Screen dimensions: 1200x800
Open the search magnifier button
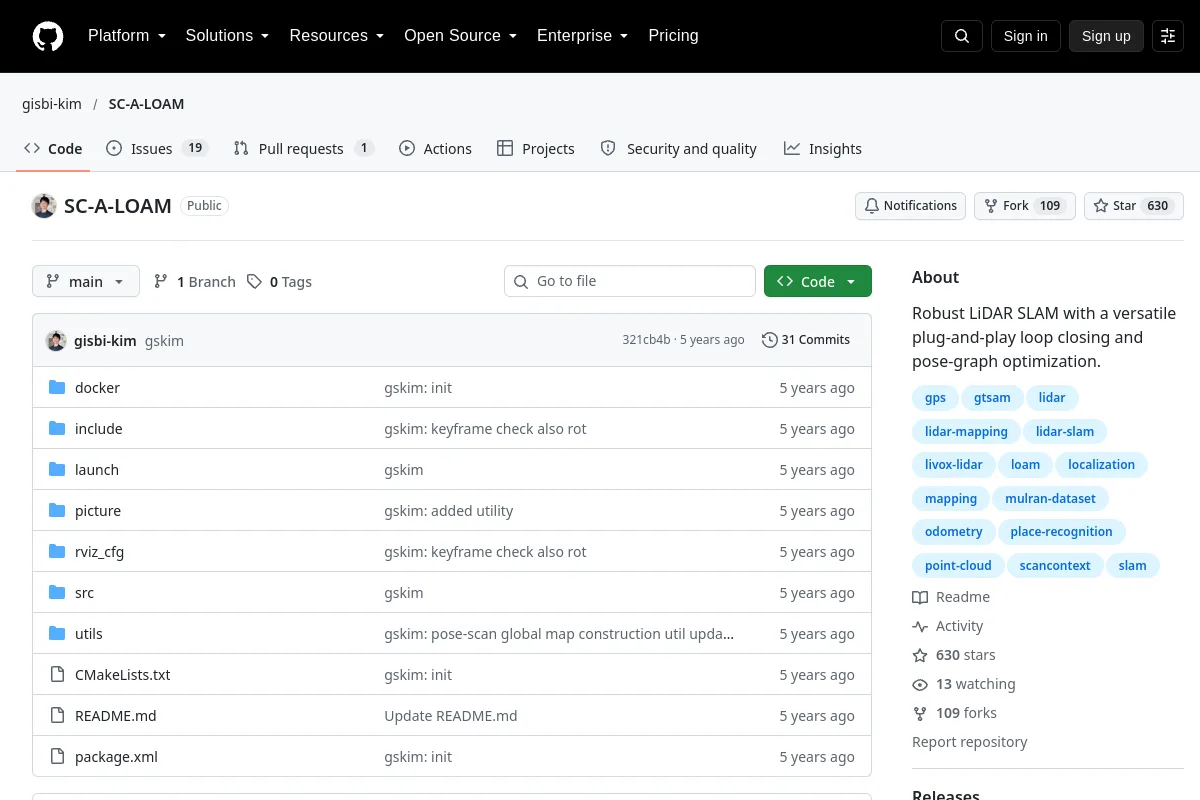click(962, 36)
